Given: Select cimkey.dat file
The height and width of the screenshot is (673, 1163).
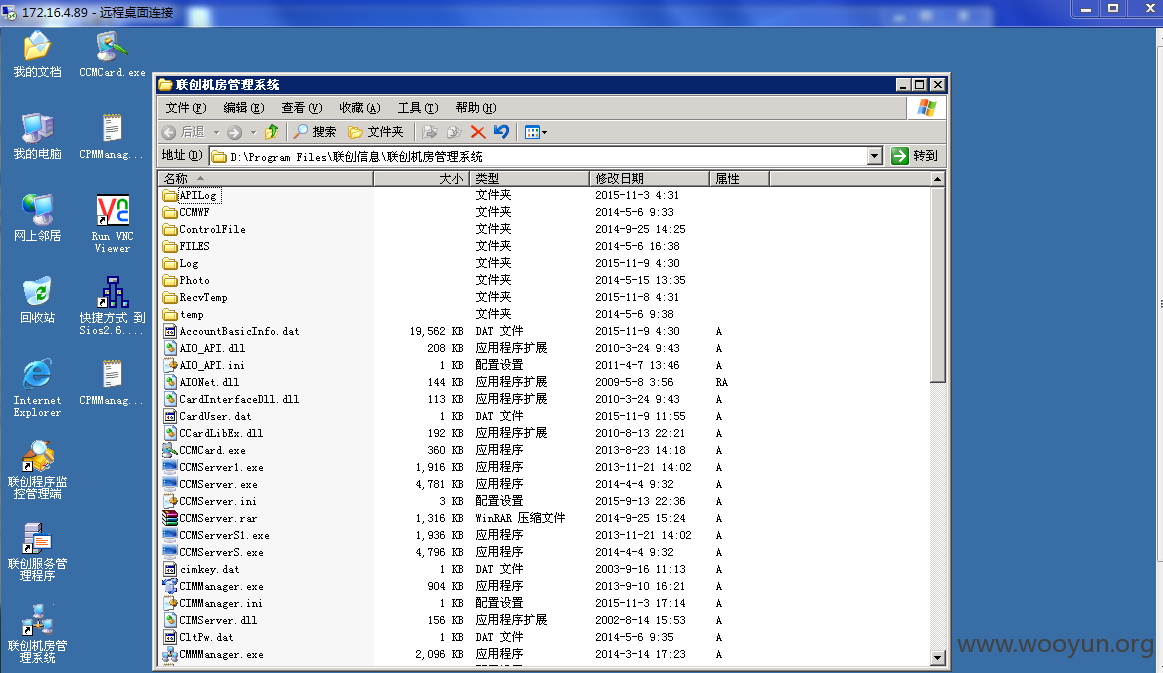Looking at the screenshot, I should (201, 570).
